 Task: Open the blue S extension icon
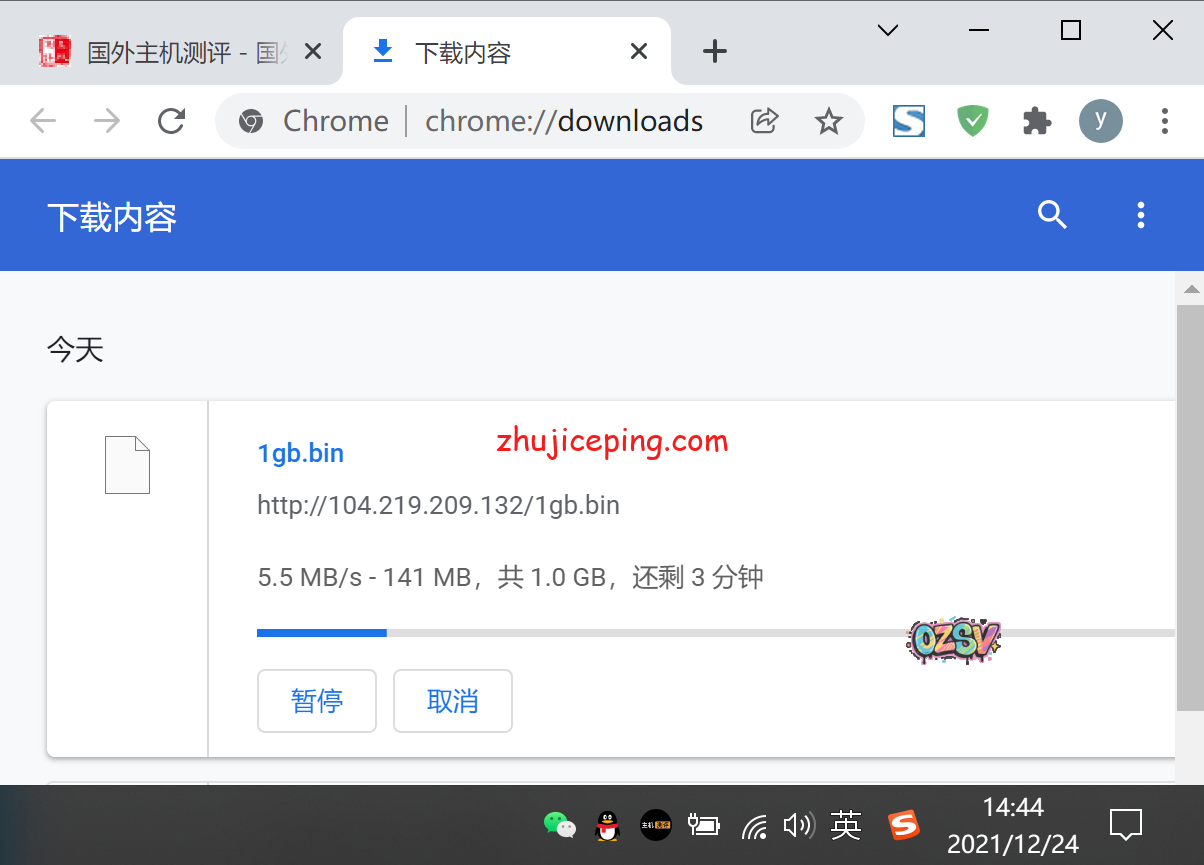[x=908, y=121]
